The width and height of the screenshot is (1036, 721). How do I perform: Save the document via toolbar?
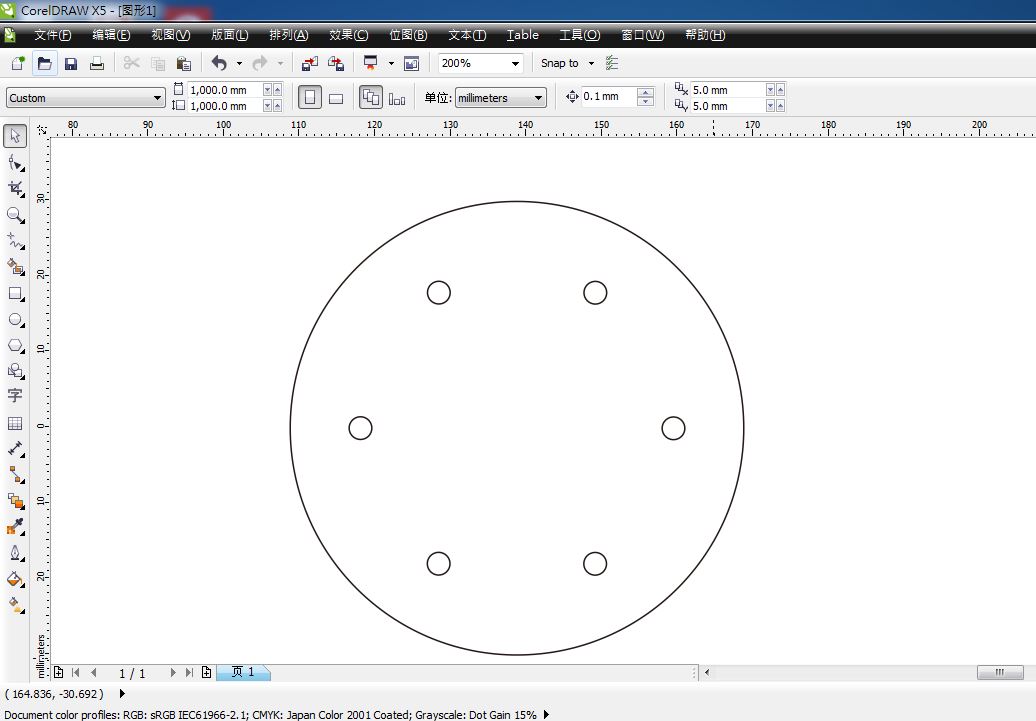click(x=70, y=62)
